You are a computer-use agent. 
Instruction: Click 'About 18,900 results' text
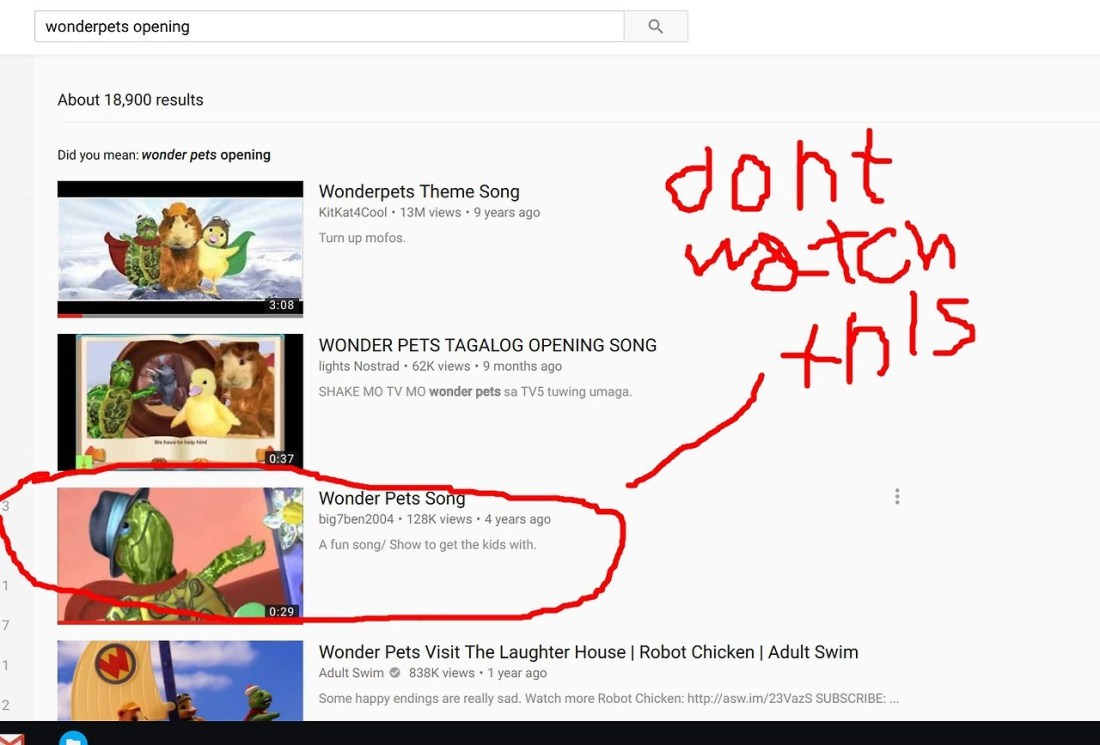tap(130, 100)
